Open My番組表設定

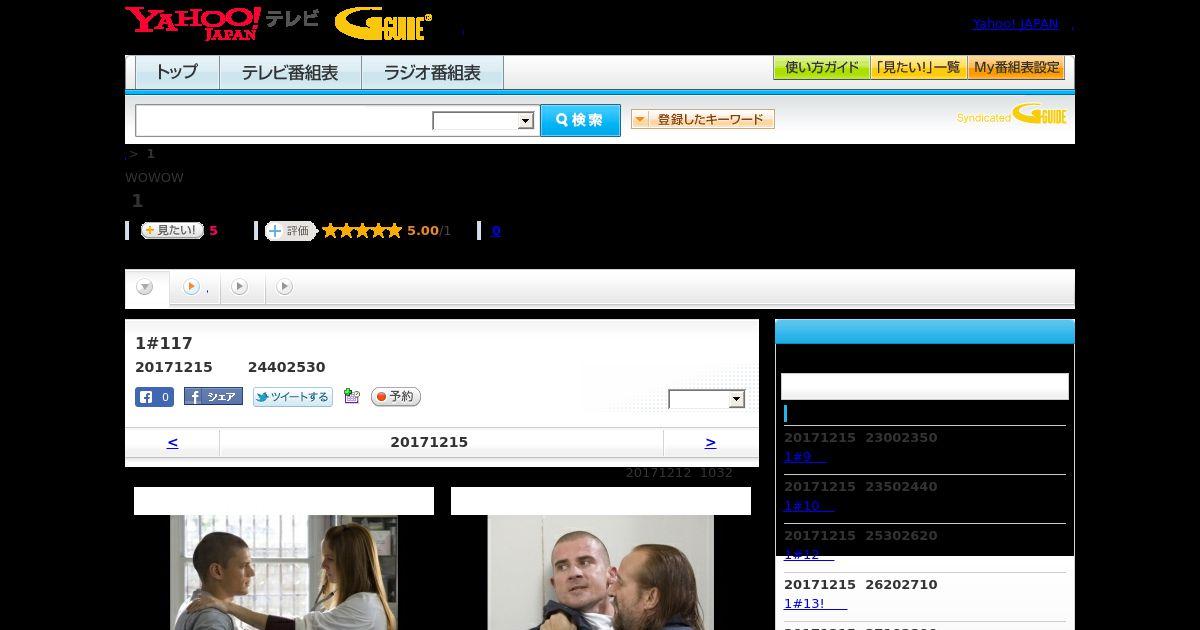1016,68
